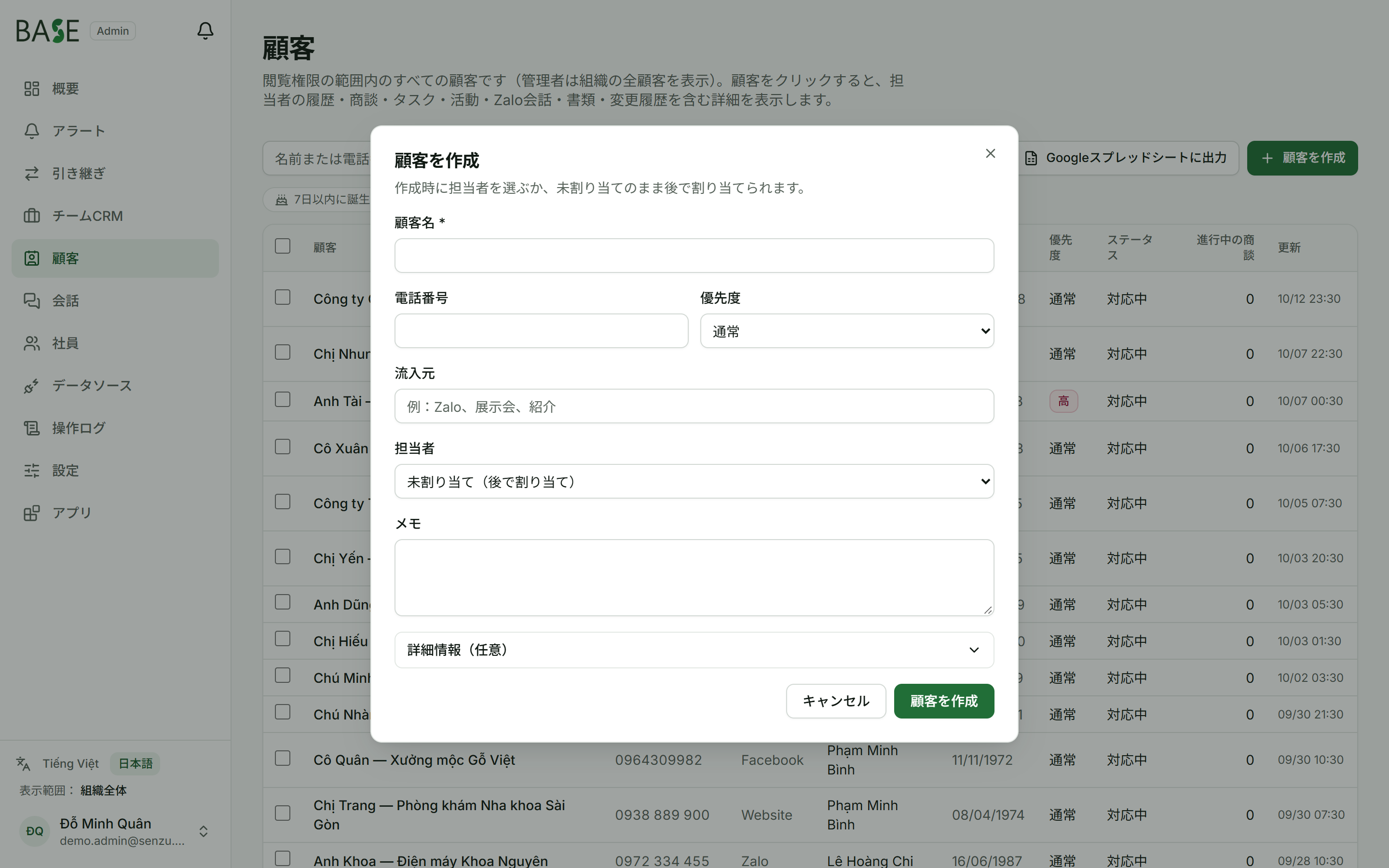Click the green 顧客を作成 submit button in dialog
The width and height of the screenshot is (1389, 868).
click(x=943, y=701)
